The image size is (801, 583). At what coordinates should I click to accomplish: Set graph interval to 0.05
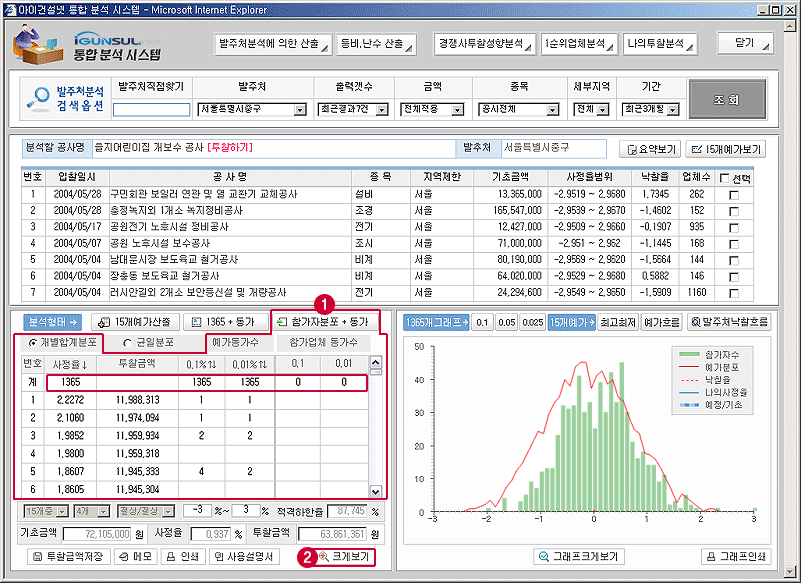tap(507, 322)
